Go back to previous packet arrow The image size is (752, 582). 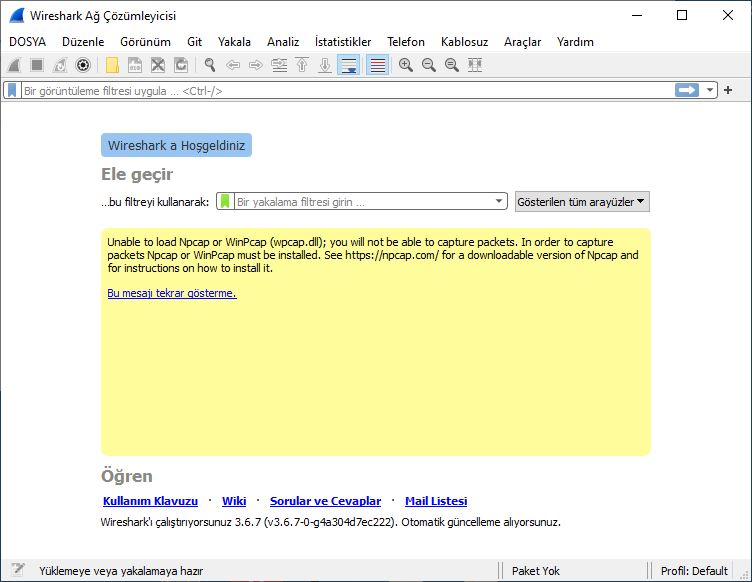click(233, 65)
